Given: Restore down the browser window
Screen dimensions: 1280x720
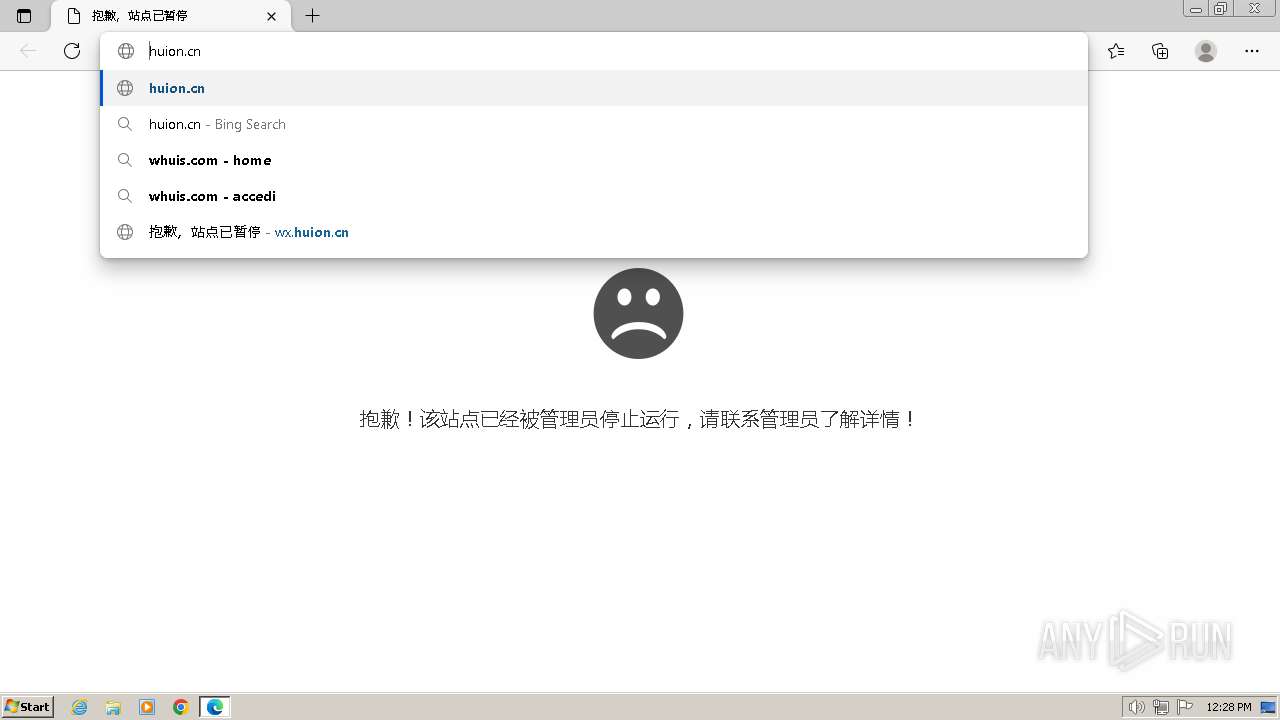Looking at the screenshot, I should (1221, 9).
